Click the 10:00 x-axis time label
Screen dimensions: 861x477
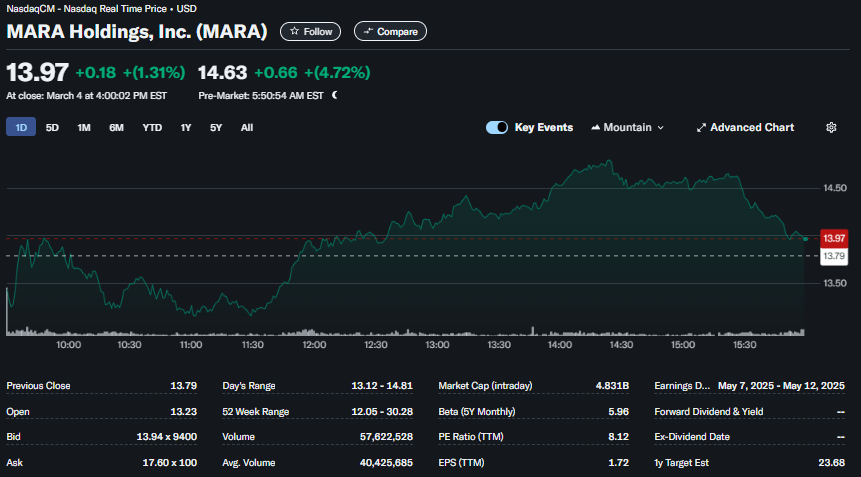pos(69,345)
